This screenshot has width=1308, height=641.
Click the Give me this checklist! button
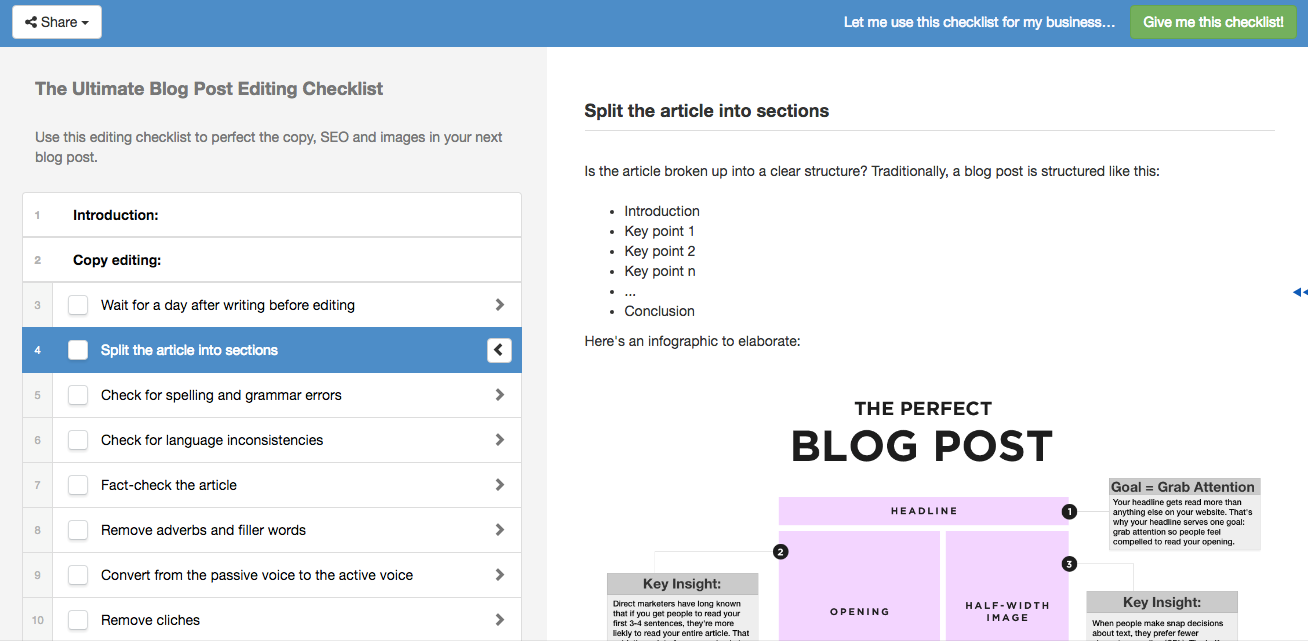coord(1213,22)
